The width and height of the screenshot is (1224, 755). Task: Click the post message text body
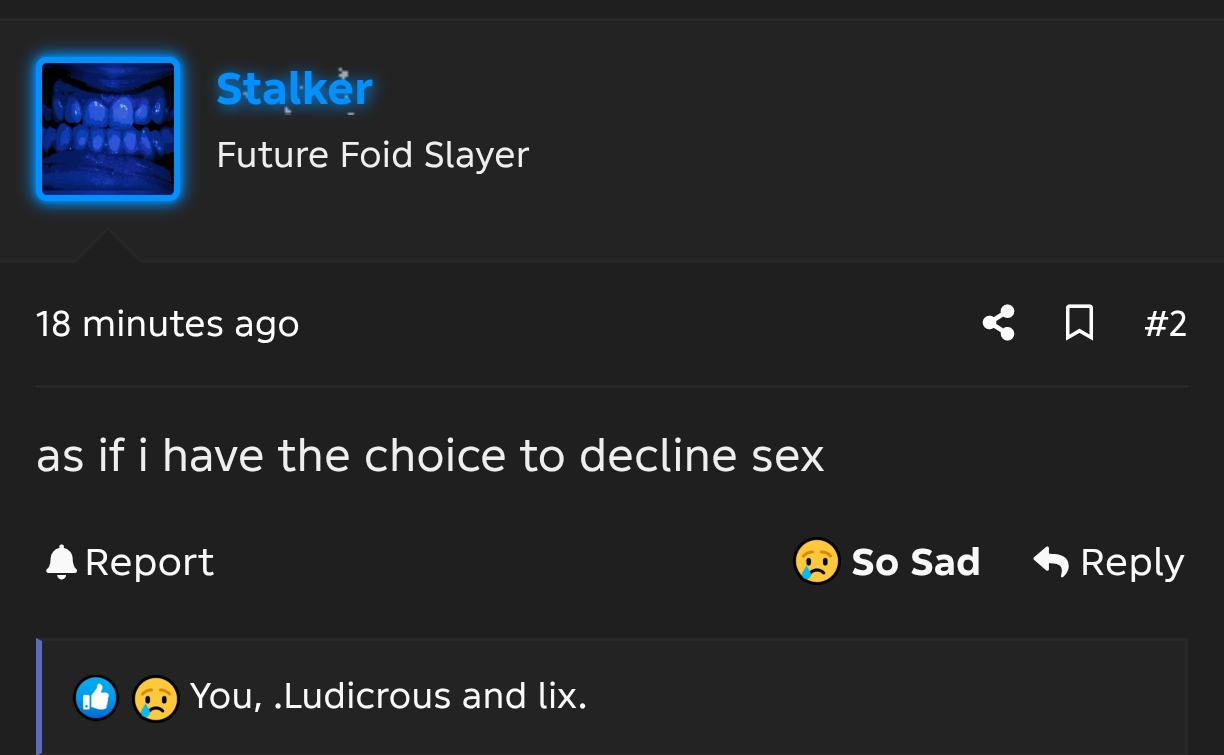430,456
